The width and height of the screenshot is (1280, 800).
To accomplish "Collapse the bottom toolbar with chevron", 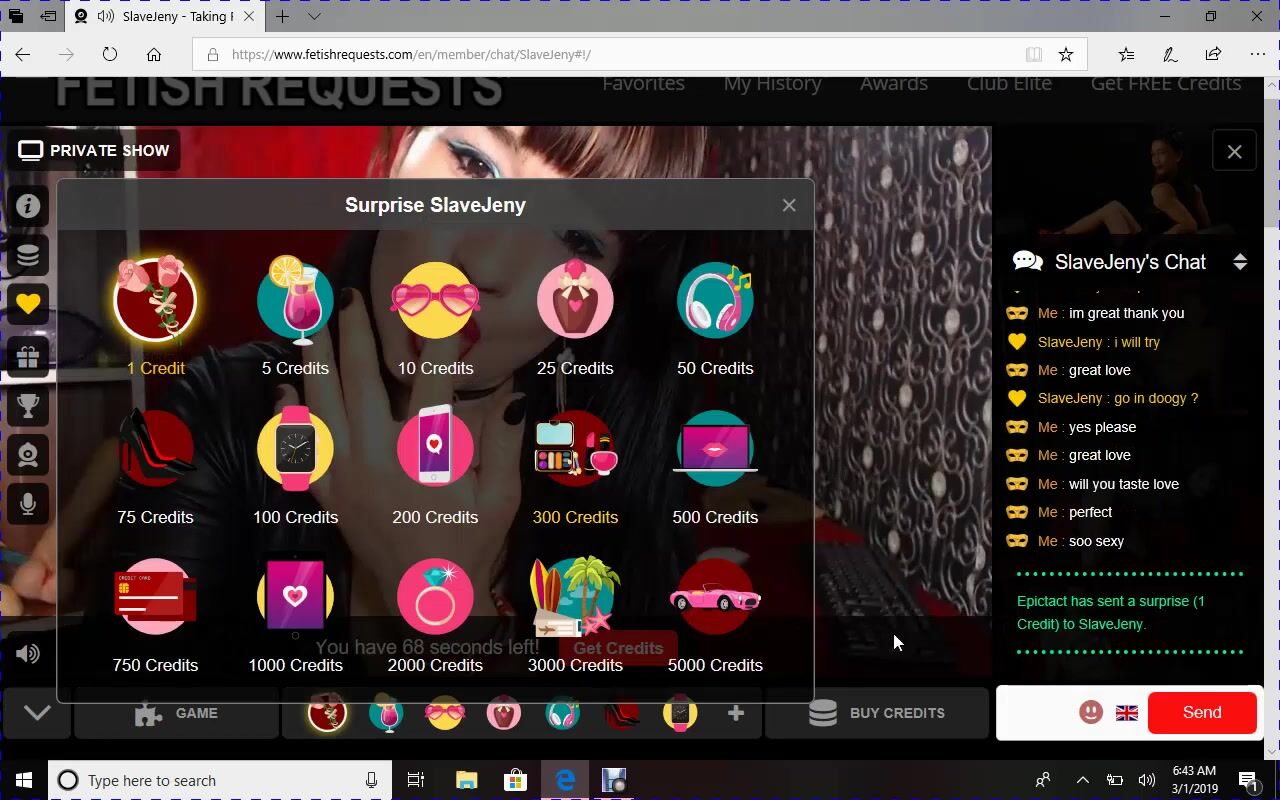I will (x=37, y=713).
